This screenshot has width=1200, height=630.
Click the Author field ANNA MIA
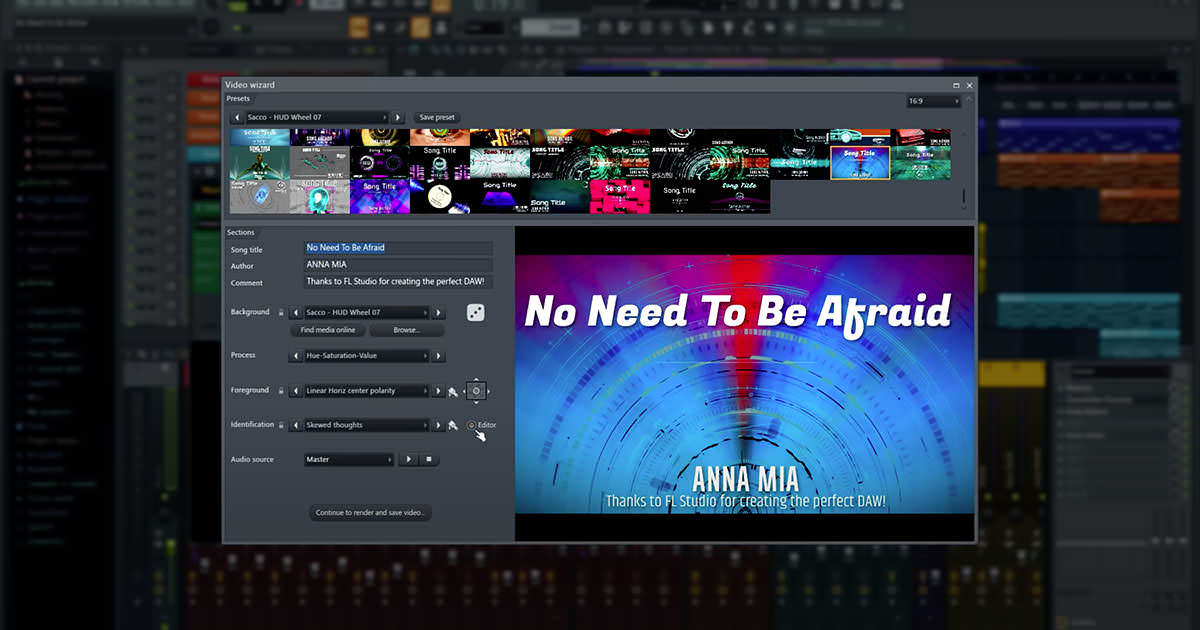pos(398,265)
